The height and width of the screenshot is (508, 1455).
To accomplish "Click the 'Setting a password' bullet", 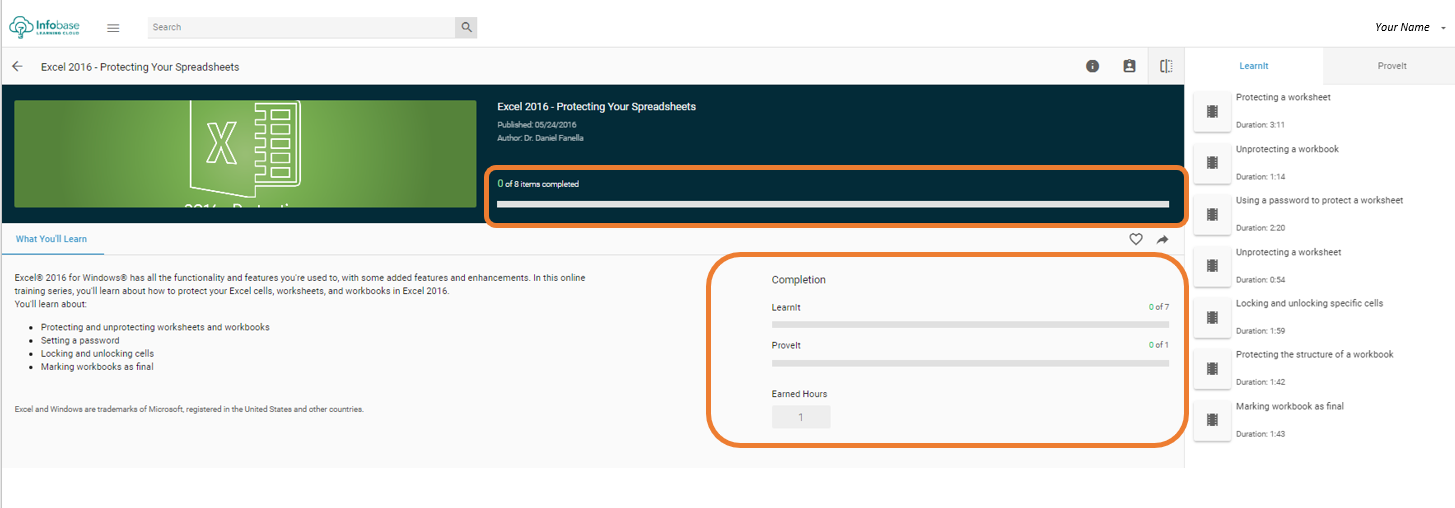I will pyautogui.click(x=80, y=340).
